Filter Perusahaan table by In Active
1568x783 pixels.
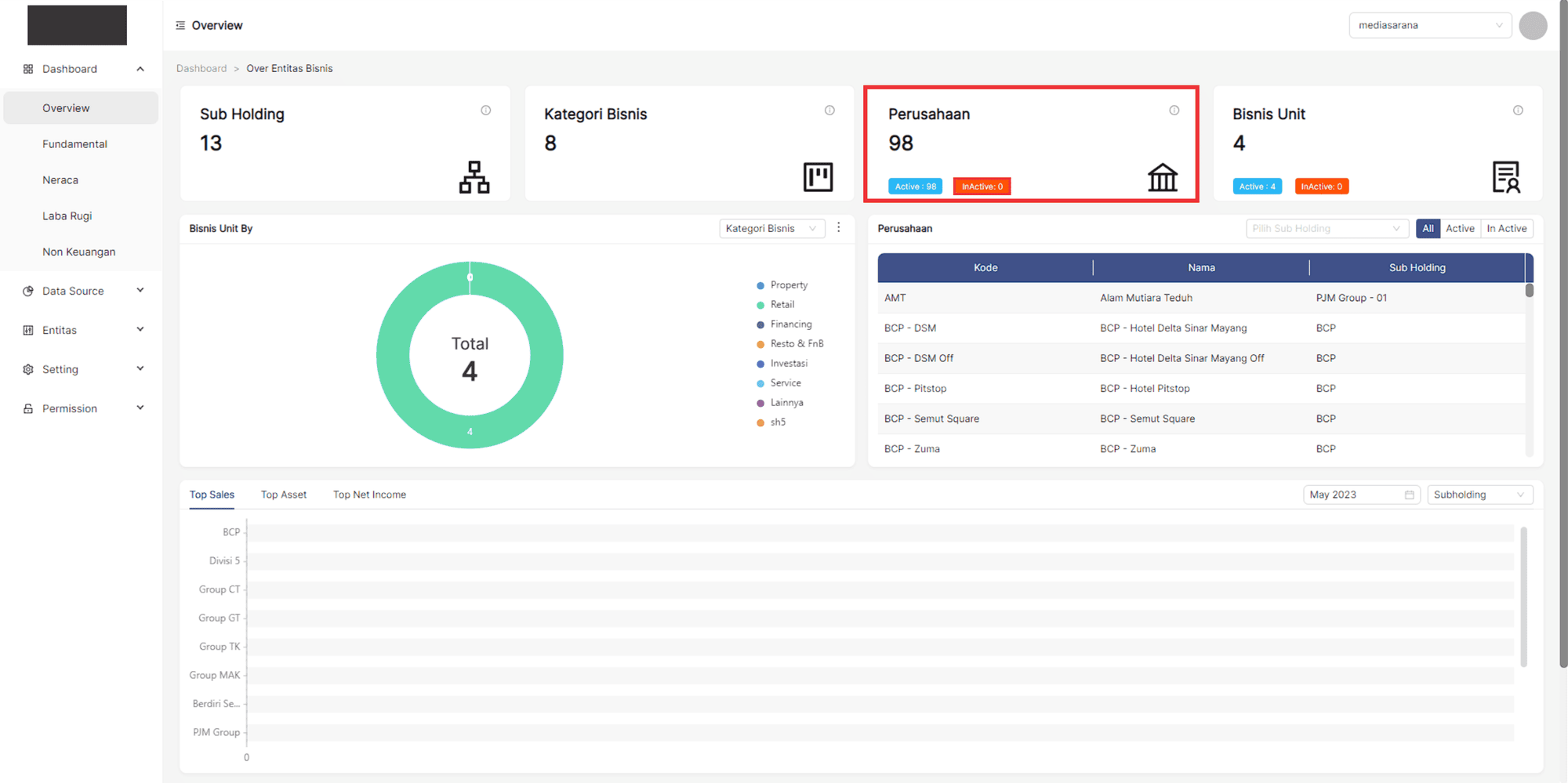click(1506, 229)
